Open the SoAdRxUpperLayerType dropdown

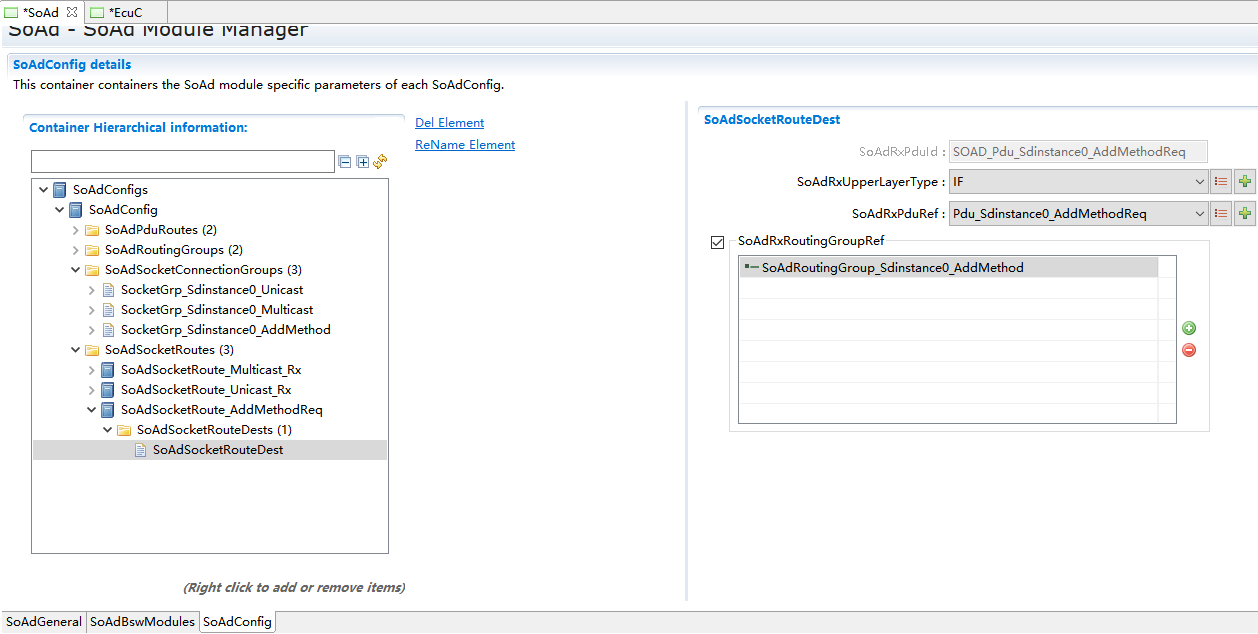pos(1200,182)
